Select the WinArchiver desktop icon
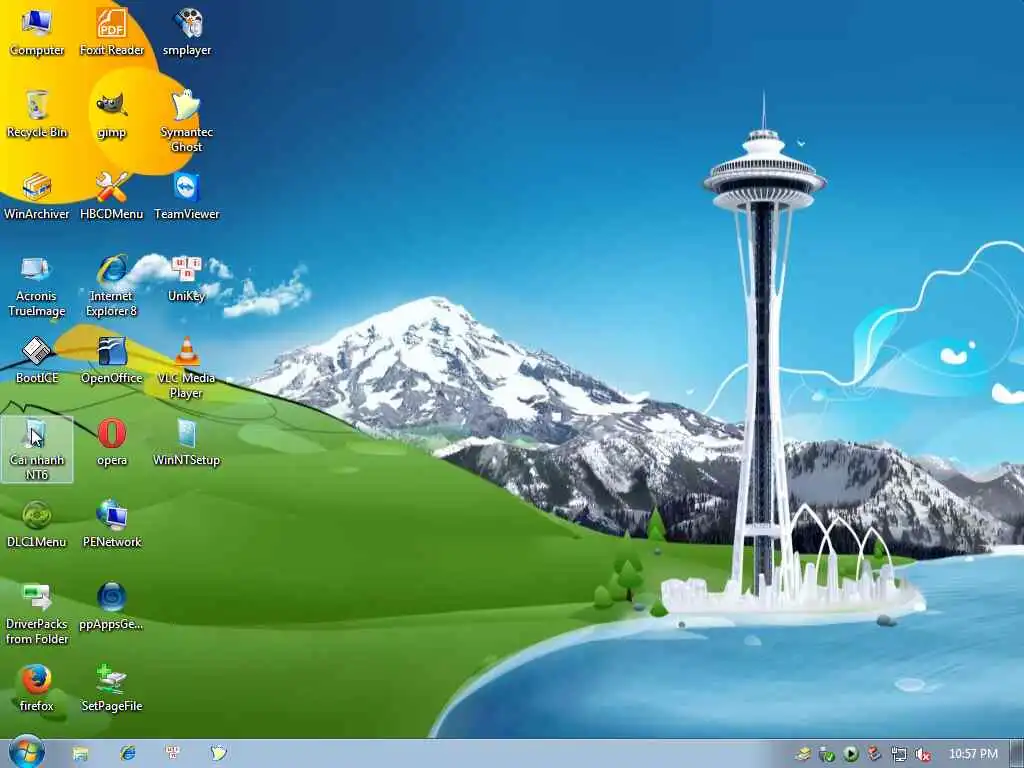The height and width of the screenshot is (768, 1024). pyautogui.click(x=37, y=196)
